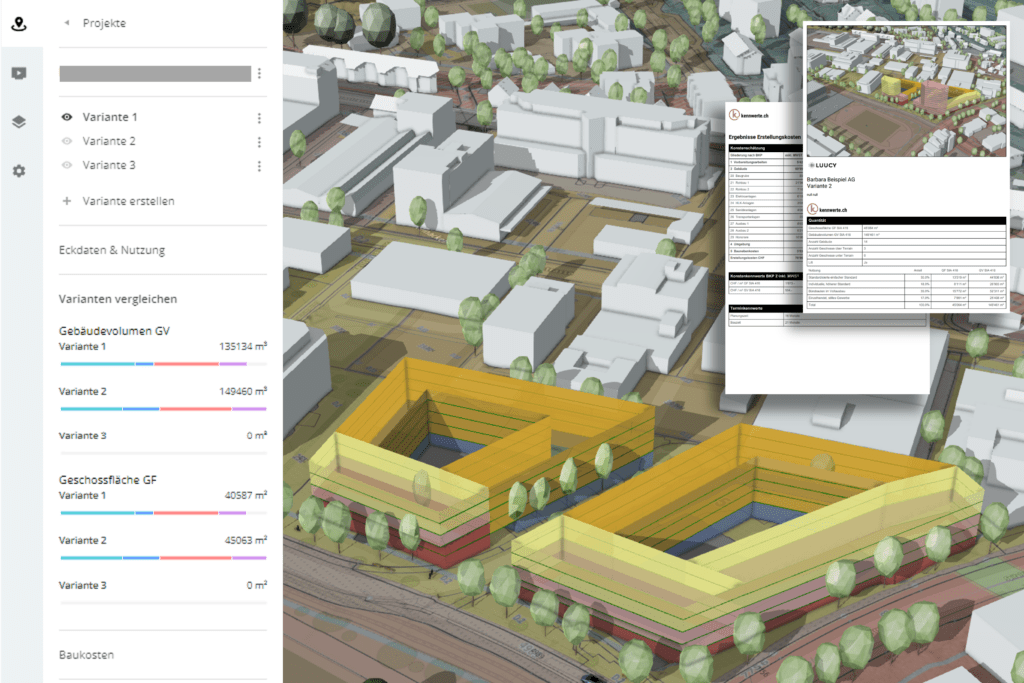Collapse the Varianten vergleichen section
Image resolution: width=1024 pixels, height=683 pixels.
(118, 299)
